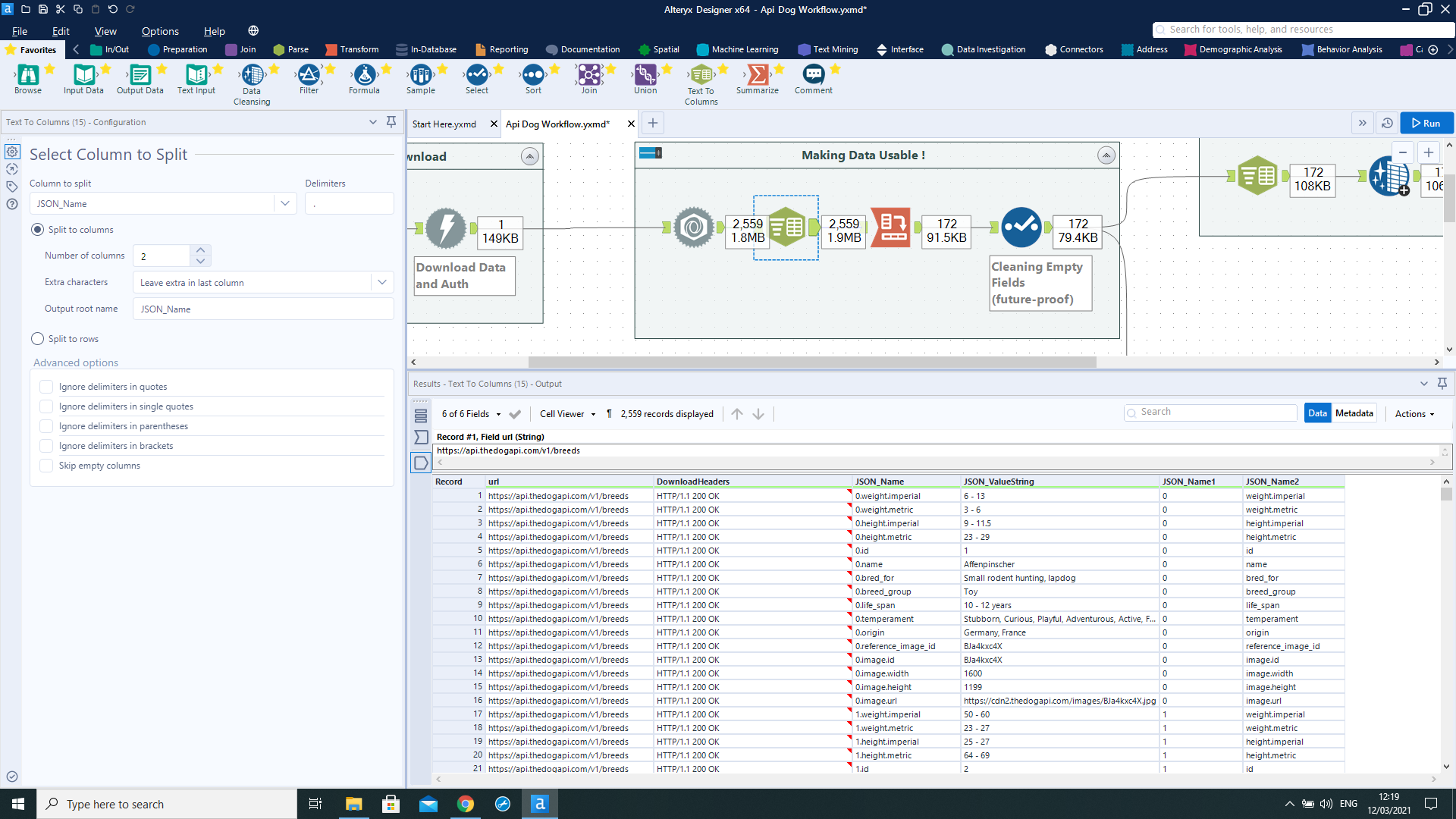The image size is (1456, 819).
Task: Click the Union tool icon
Action: click(x=645, y=75)
